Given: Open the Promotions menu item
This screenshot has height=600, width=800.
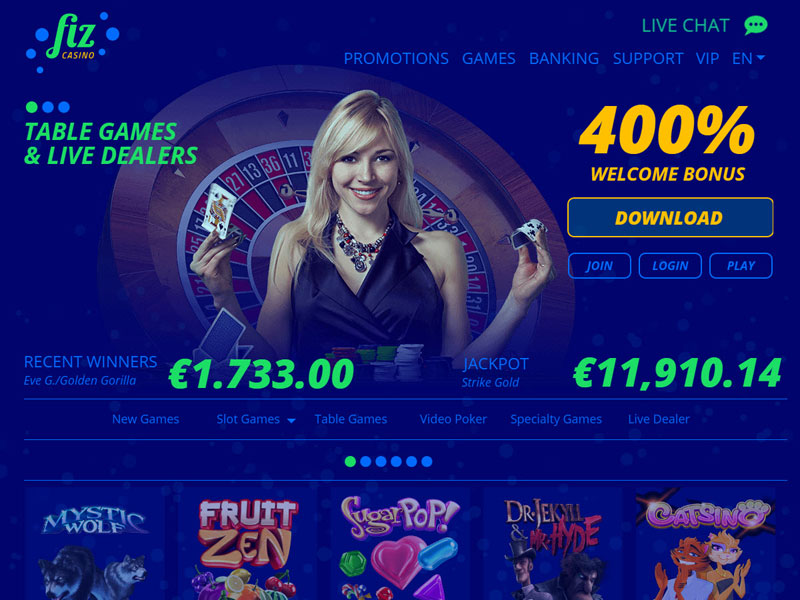Looking at the screenshot, I should click(x=396, y=58).
